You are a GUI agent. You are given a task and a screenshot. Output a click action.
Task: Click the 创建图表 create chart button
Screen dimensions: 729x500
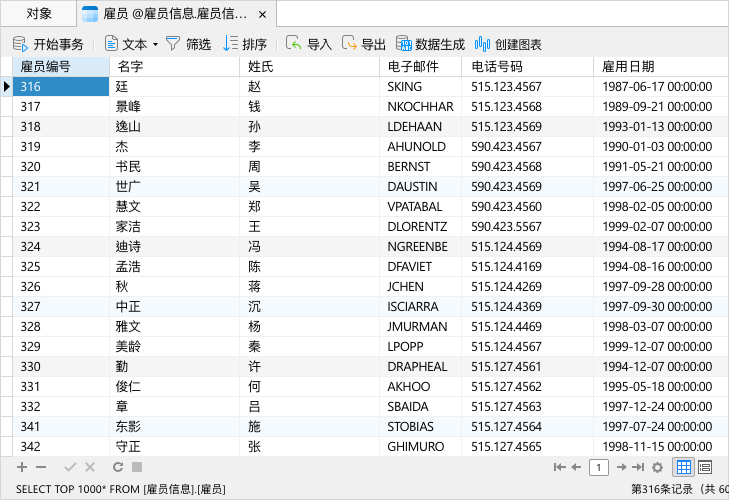click(x=508, y=44)
